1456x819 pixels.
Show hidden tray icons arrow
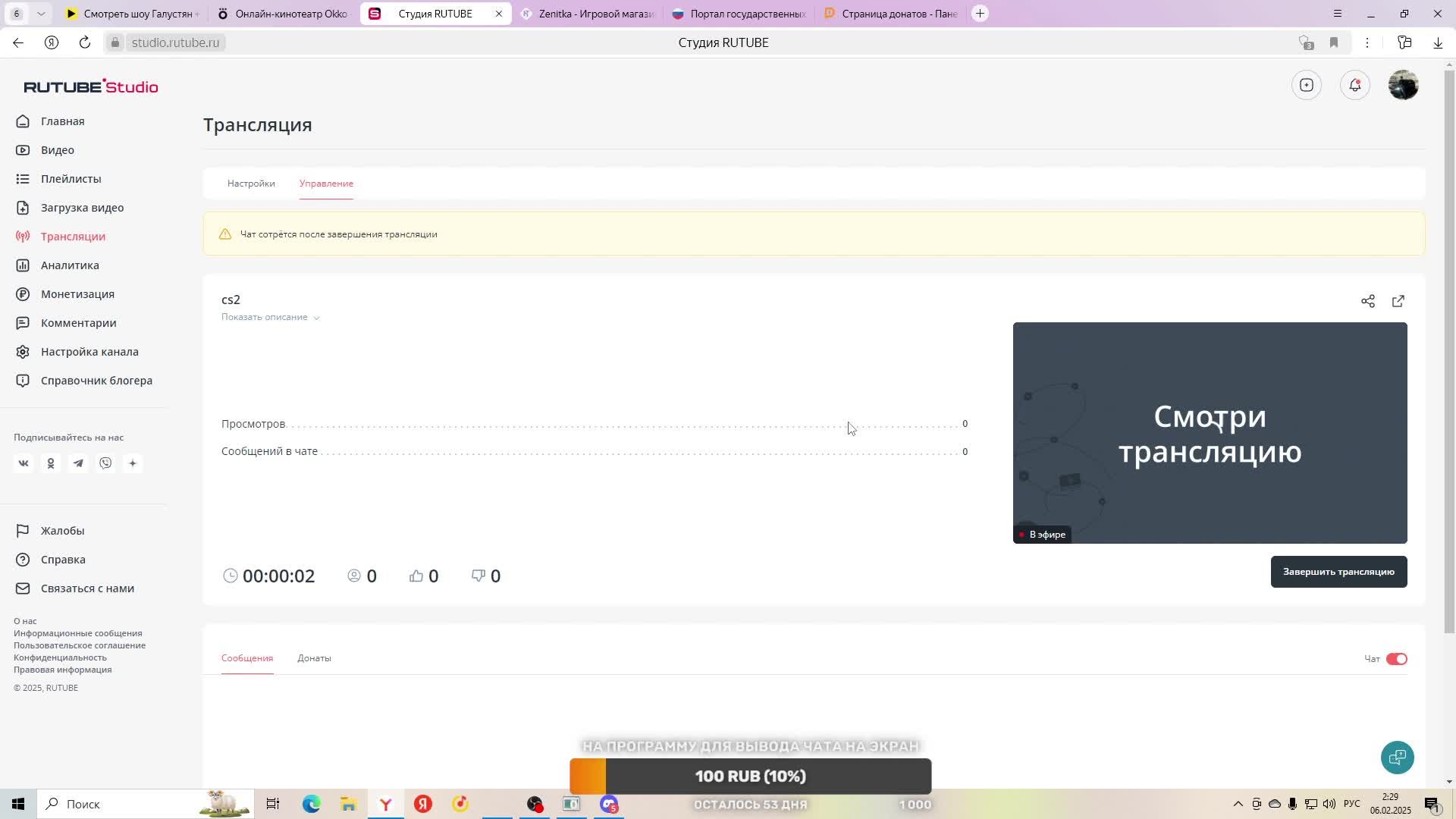click(x=1238, y=804)
